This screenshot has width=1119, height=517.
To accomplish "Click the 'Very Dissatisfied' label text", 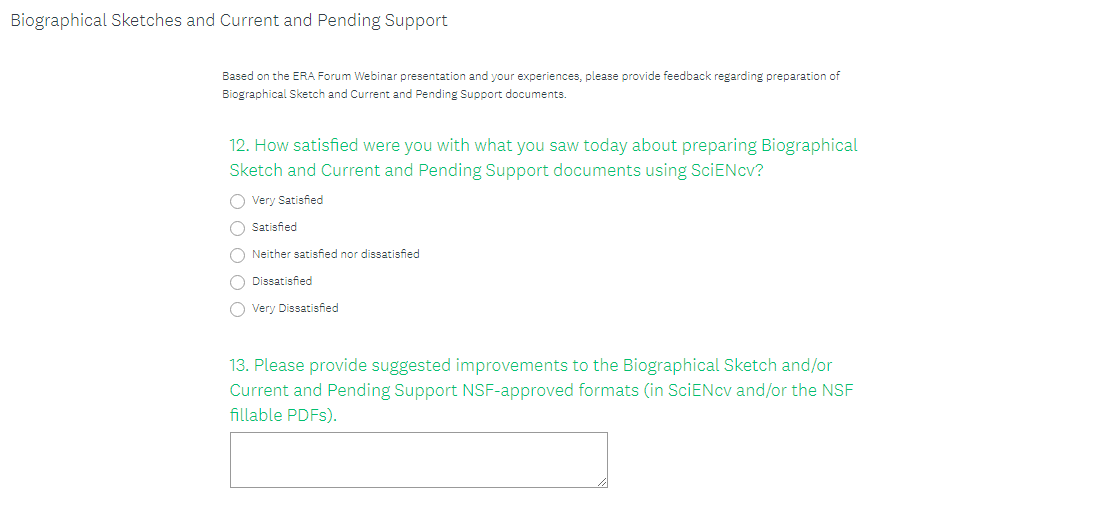I will [295, 308].
